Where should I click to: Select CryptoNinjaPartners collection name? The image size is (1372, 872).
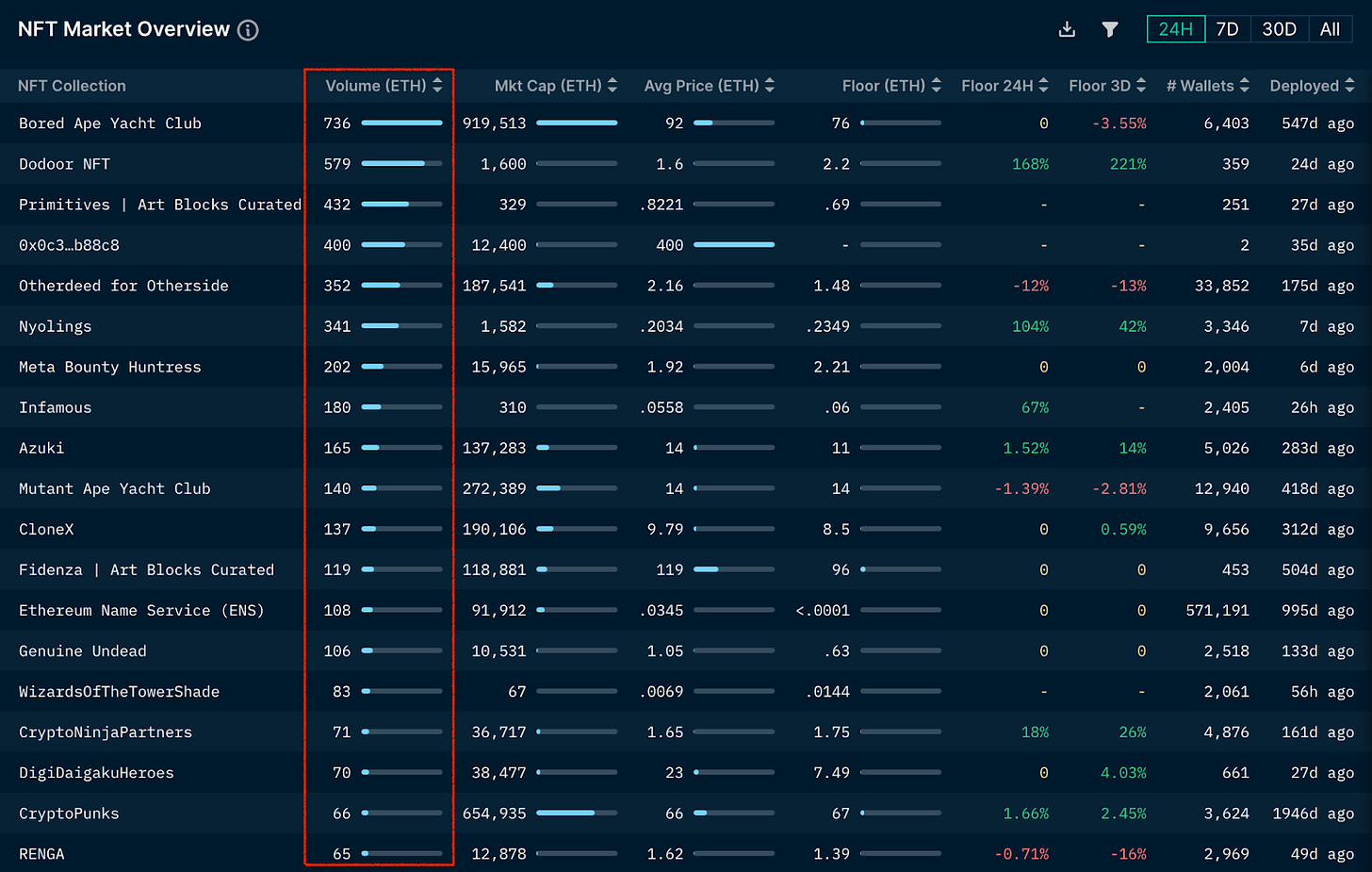(x=105, y=732)
